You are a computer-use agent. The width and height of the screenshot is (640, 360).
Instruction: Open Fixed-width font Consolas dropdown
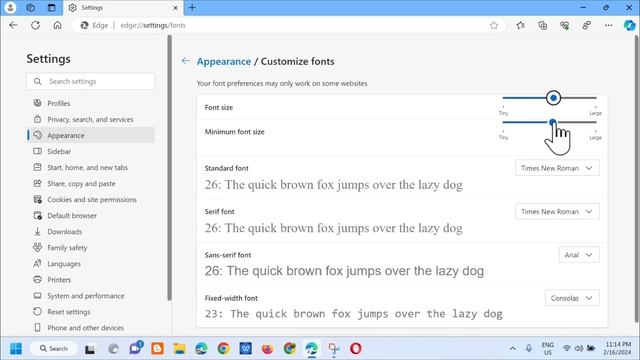pyautogui.click(x=572, y=298)
